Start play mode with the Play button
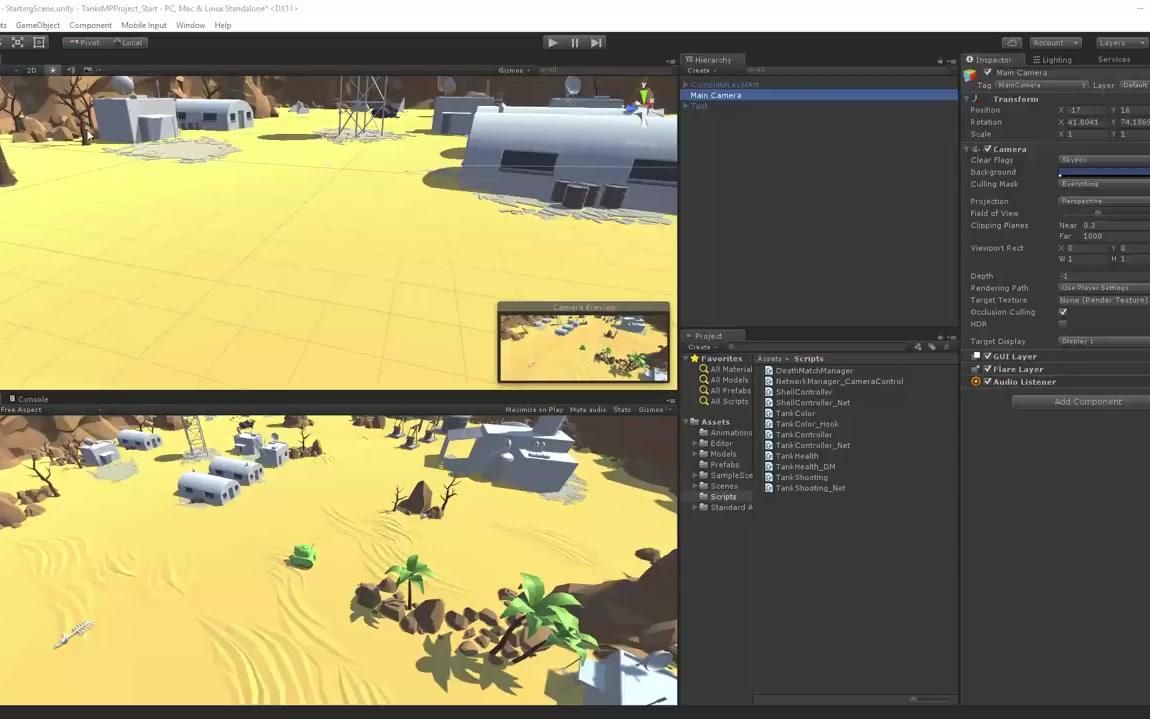The width and height of the screenshot is (1150, 719). 553,43
